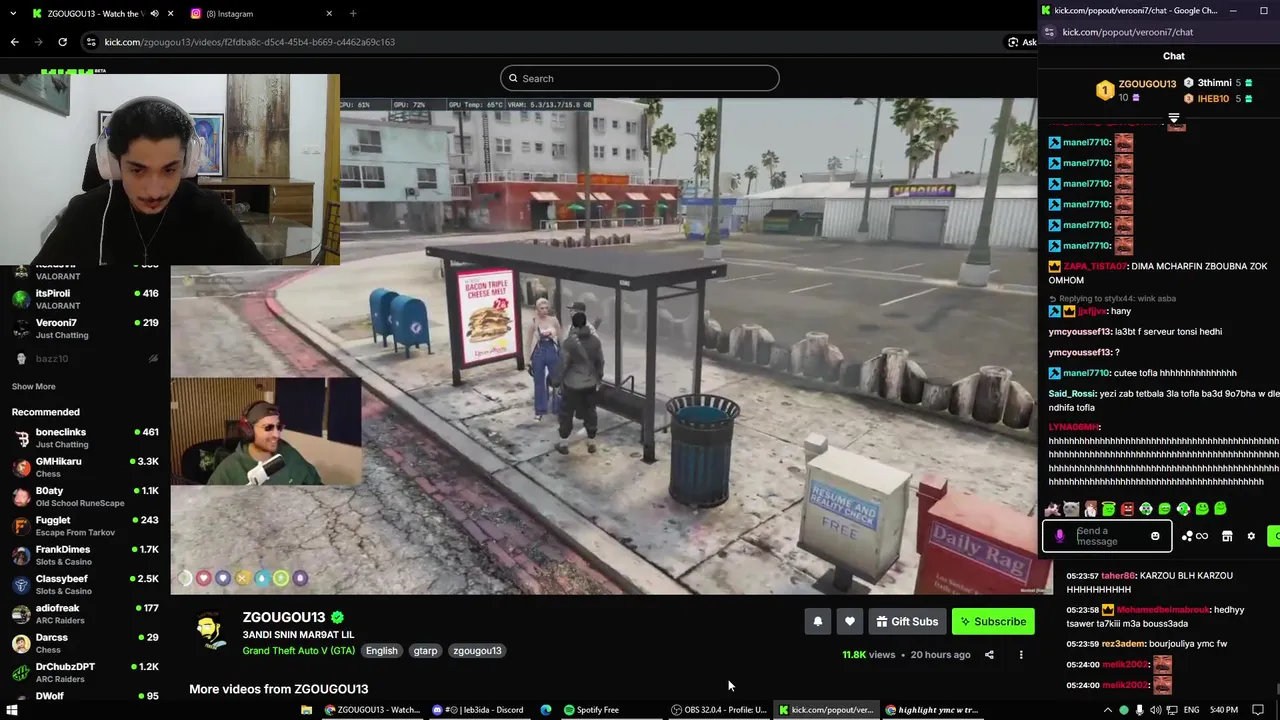Click the taskbar volume icon
This screenshot has width=1280, height=720.
coord(1157,710)
